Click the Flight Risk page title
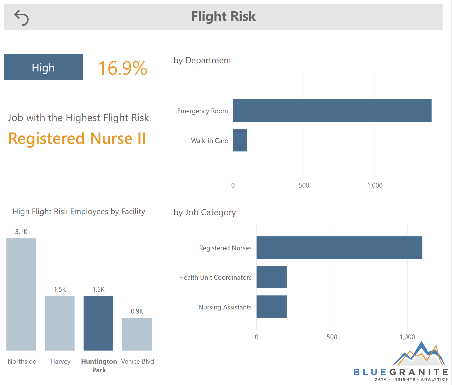The height and width of the screenshot is (385, 452). 223,16
